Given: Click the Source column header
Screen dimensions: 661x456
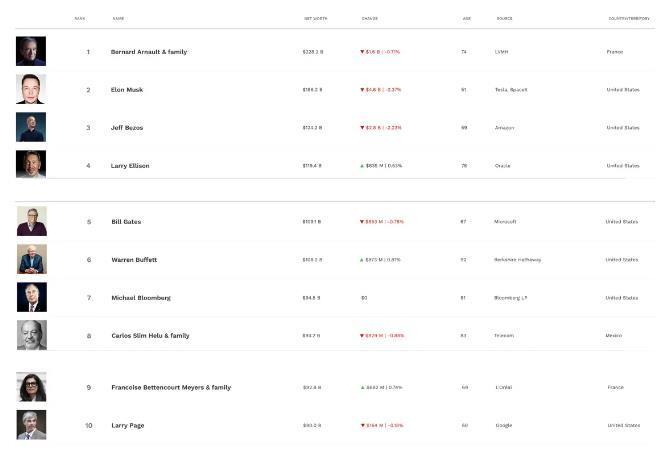Looking at the screenshot, I should [x=504, y=18].
